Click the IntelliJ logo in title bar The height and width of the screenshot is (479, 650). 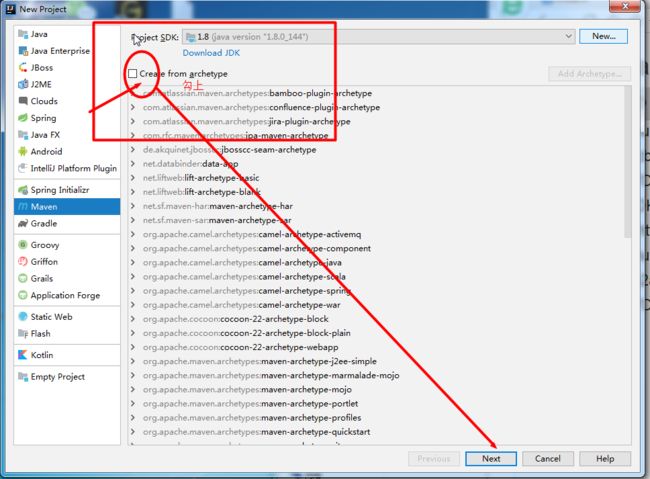pos(10,9)
